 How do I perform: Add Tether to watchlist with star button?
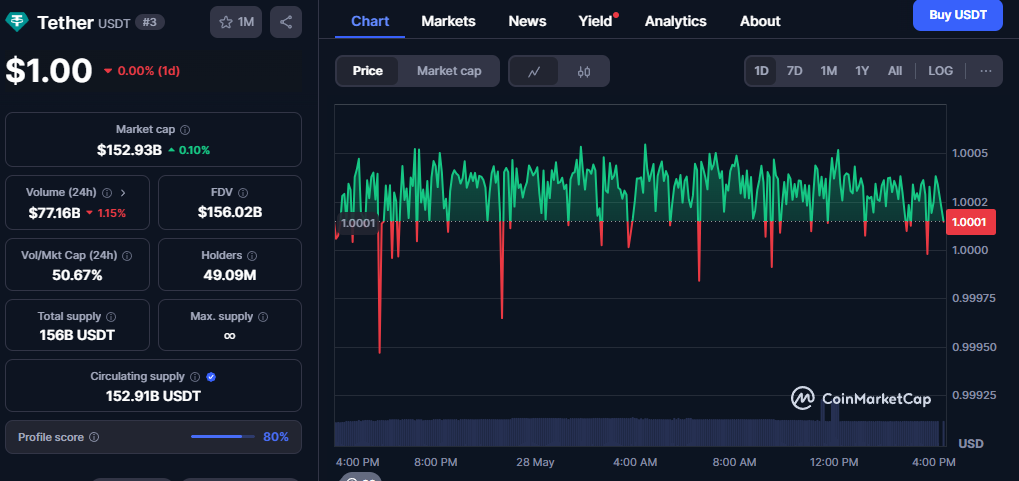(236, 22)
